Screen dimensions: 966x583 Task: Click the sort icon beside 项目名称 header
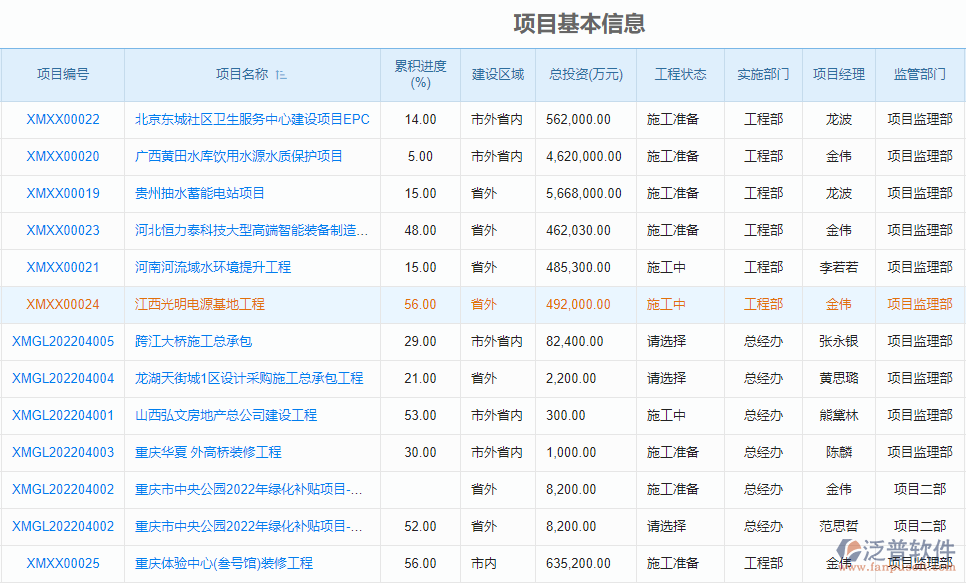pyautogui.click(x=281, y=74)
